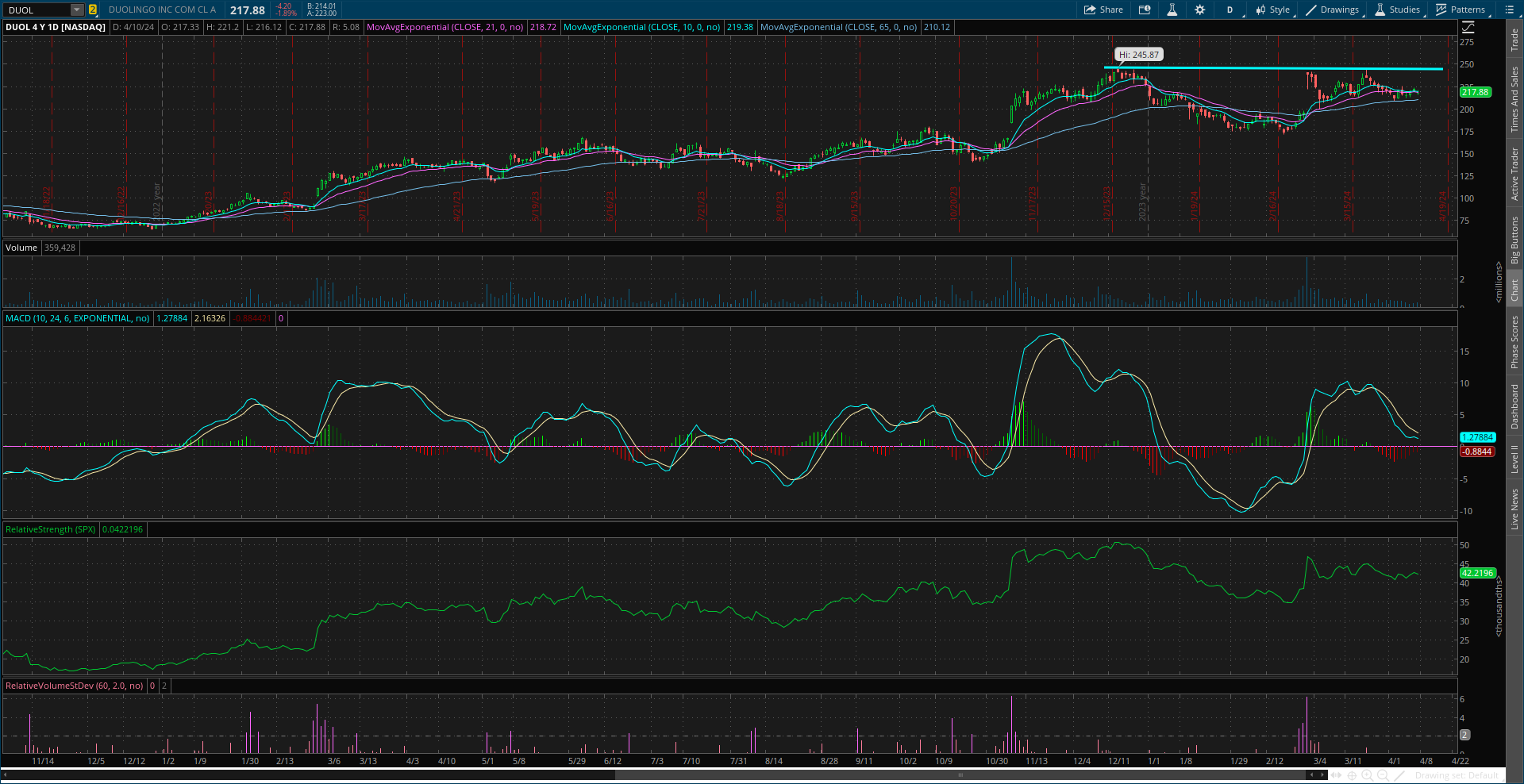Open the Times And Sales tab
1524x784 pixels.
point(1514,99)
